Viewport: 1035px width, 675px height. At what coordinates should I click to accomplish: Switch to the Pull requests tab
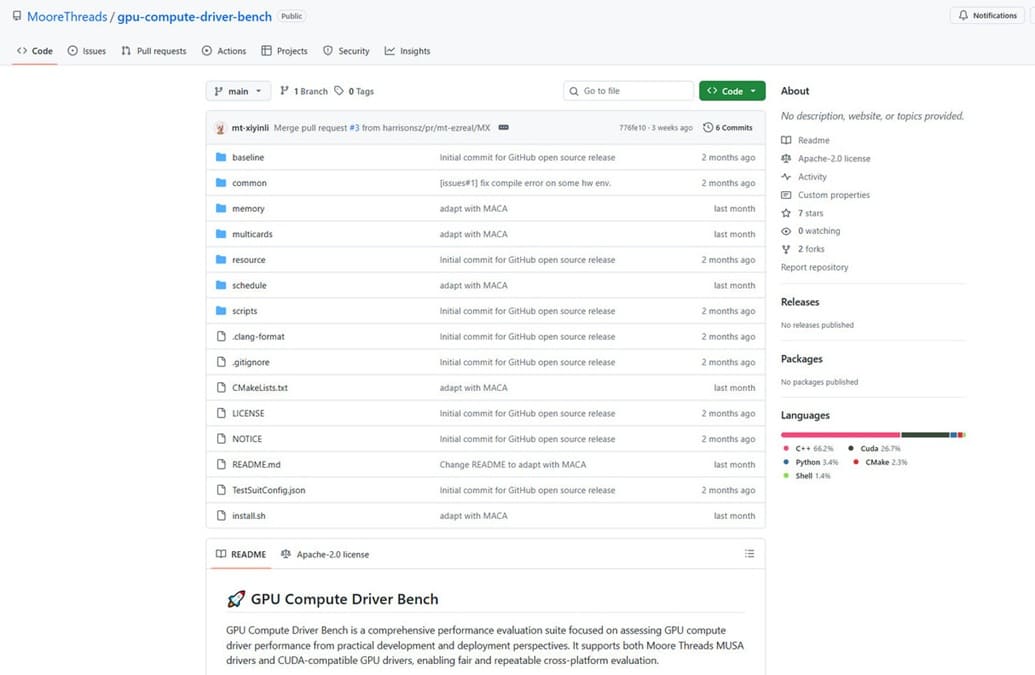pyautogui.click(x=153, y=50)
